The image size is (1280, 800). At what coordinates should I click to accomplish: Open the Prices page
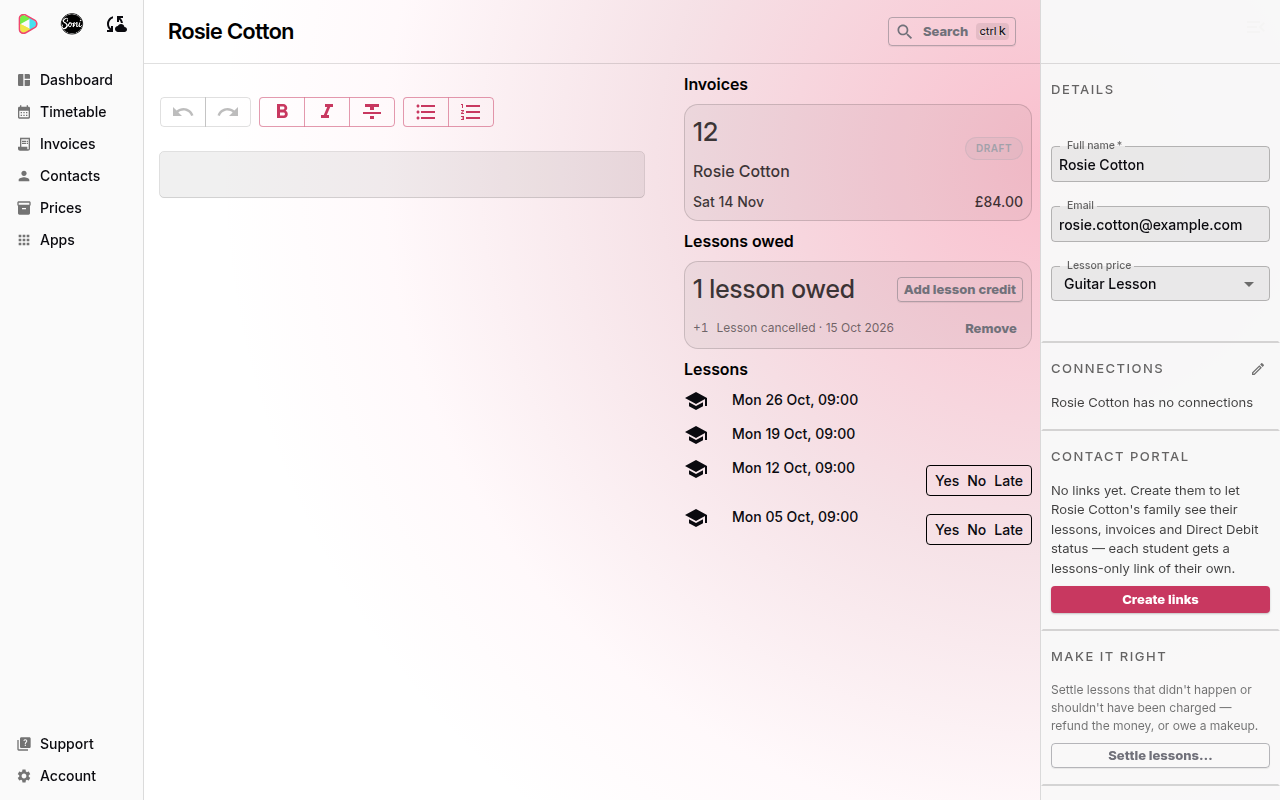[x=71, y=208]
